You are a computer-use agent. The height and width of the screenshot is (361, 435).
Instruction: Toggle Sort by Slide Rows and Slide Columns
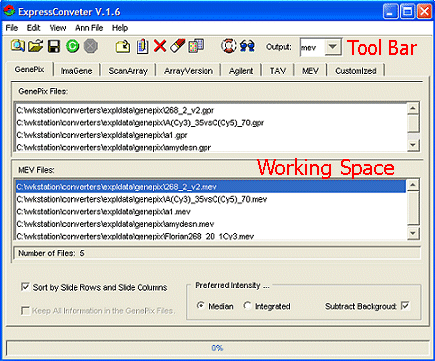click(x=25, y=287)
